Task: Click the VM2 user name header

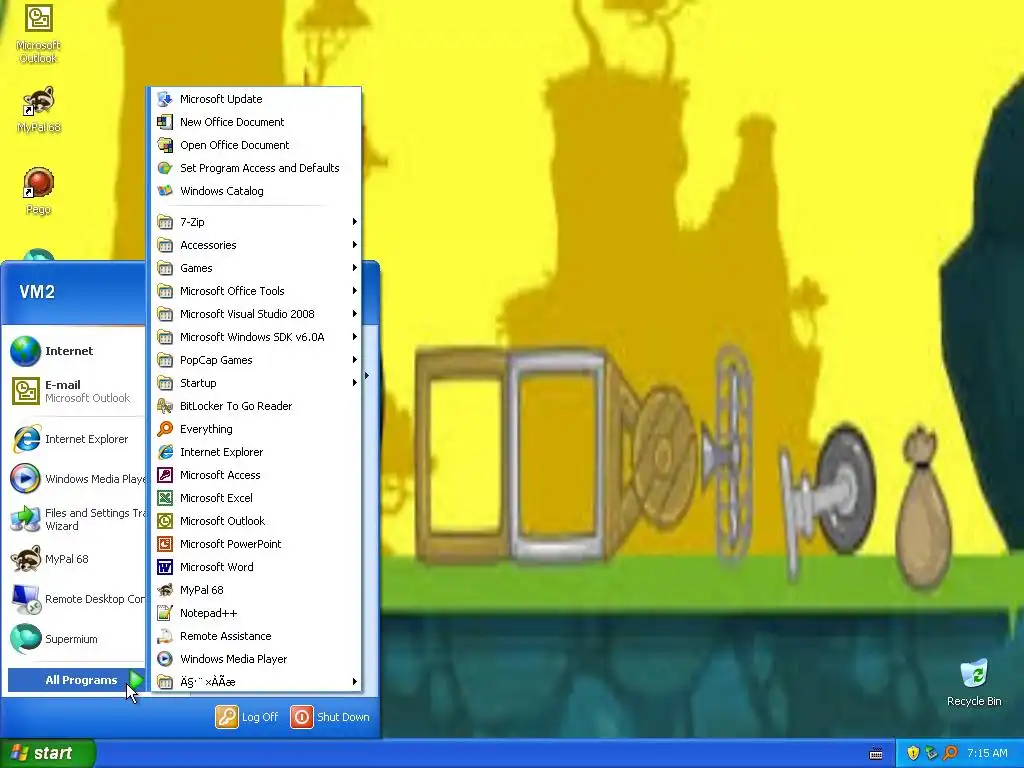Action: [37, 292]
